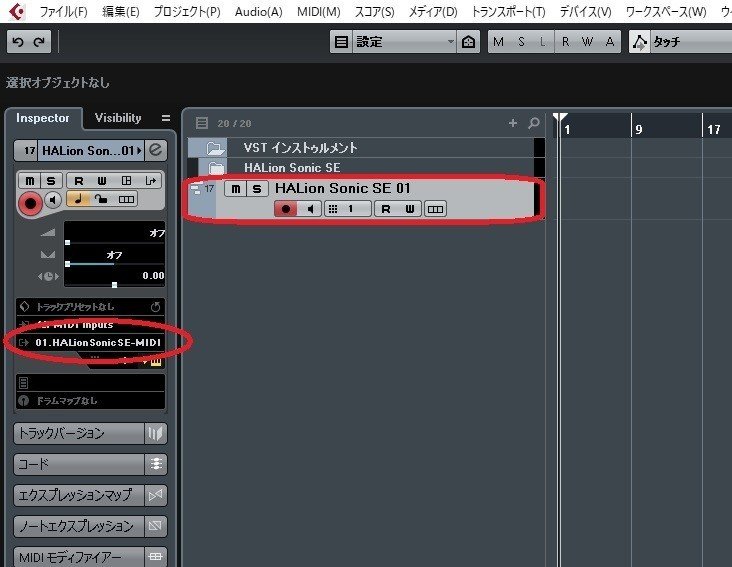Mute the HALion Sonic SE 01 track
Image resolution: width=732 pixels, height=567 pixels.
pyautogui.click(x=236, y=189)
